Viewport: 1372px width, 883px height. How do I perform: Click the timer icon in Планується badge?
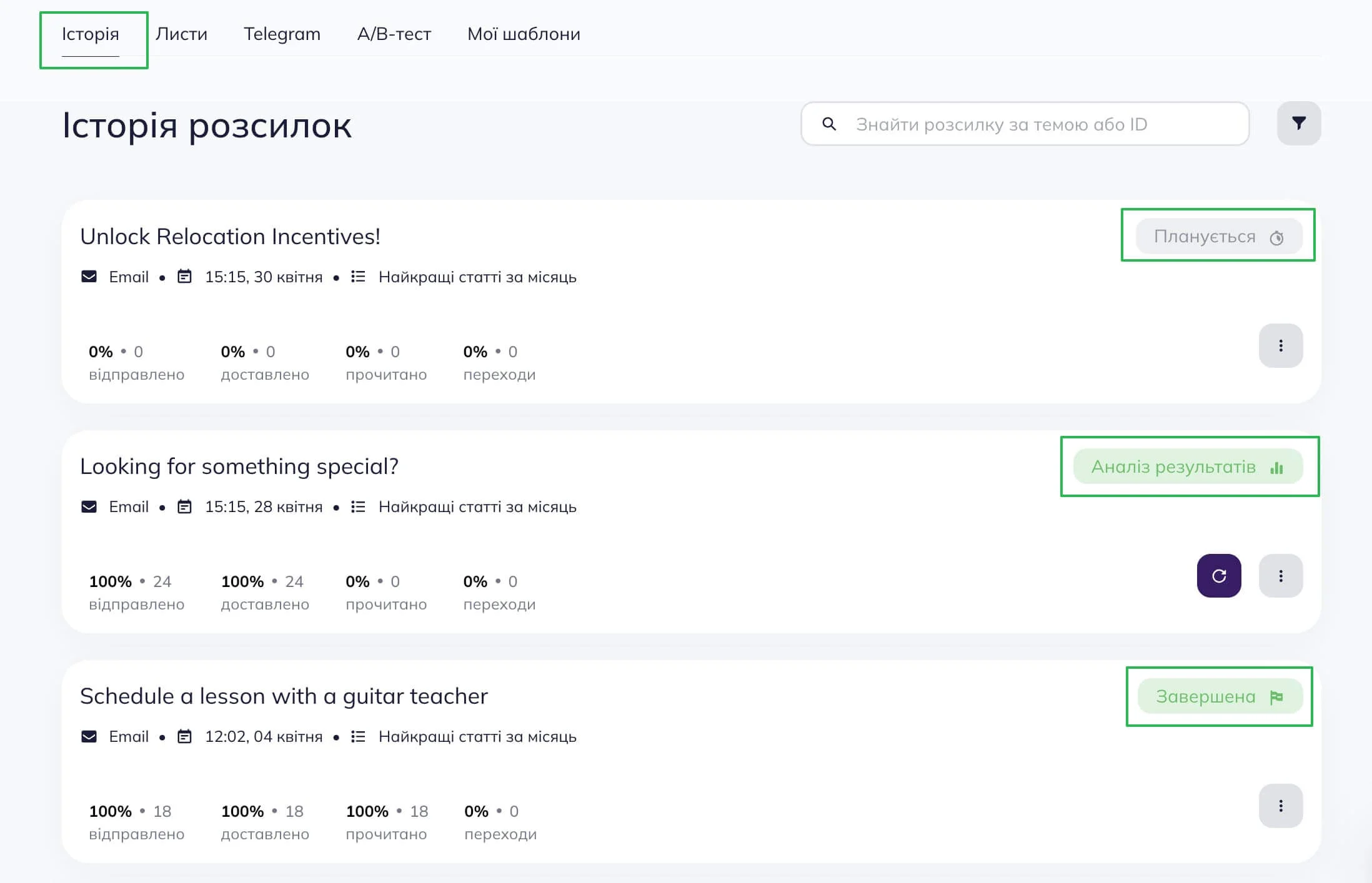tap(1276, 237)
